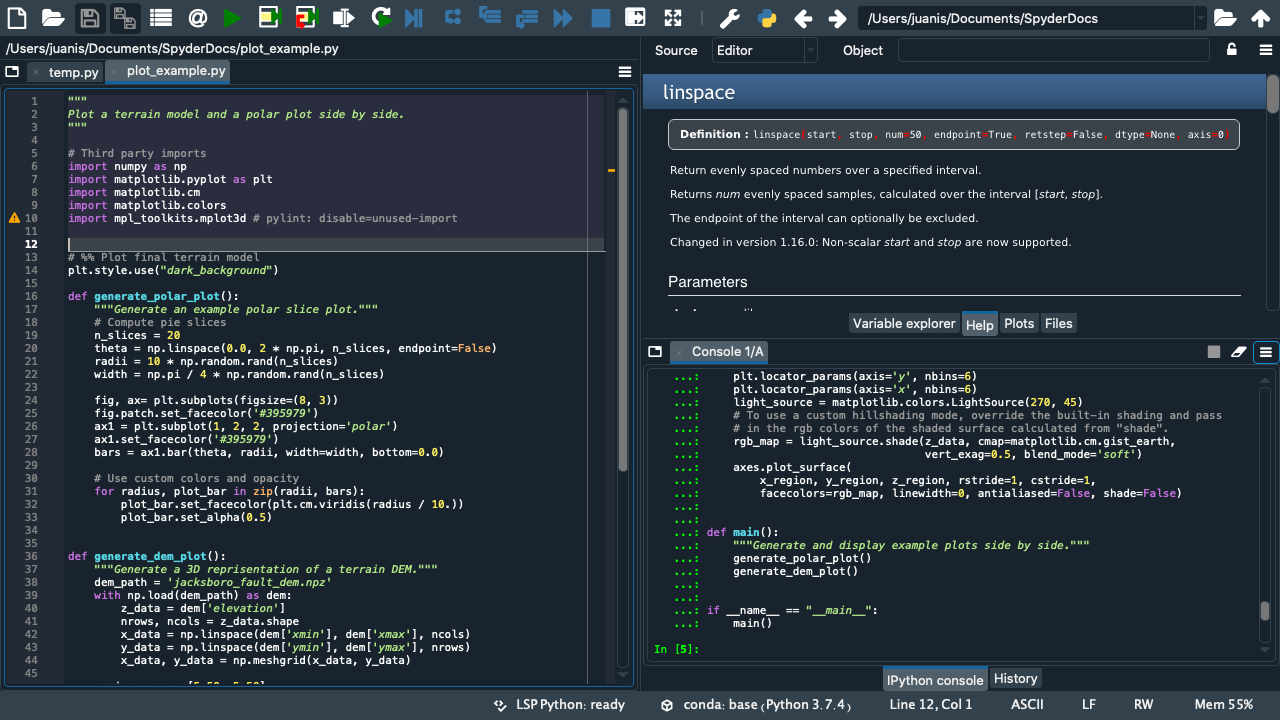The width and height of the screenshot is (1280, 720).
Task: Switch to the History tab
Action: [1015, 679]
